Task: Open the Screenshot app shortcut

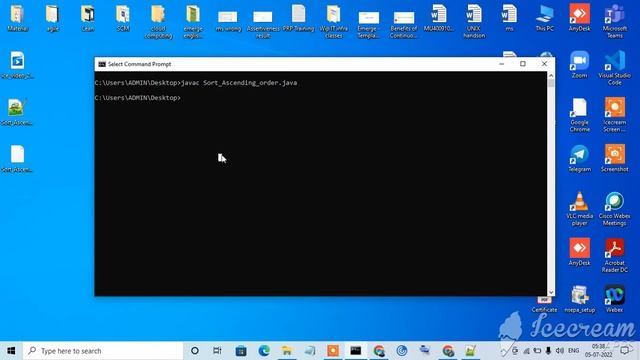Action: (615, 158)
